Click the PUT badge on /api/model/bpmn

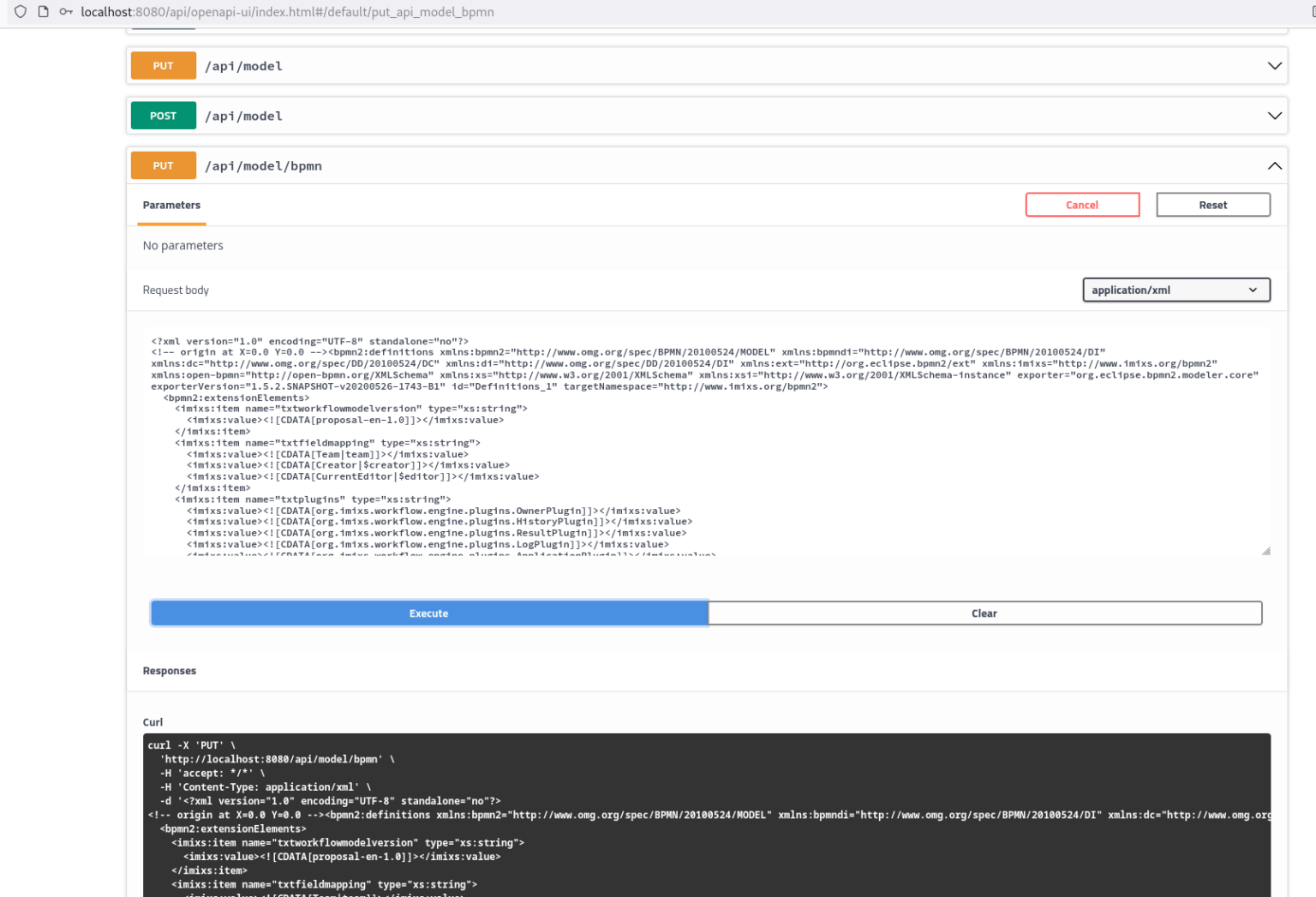point(163,165)
